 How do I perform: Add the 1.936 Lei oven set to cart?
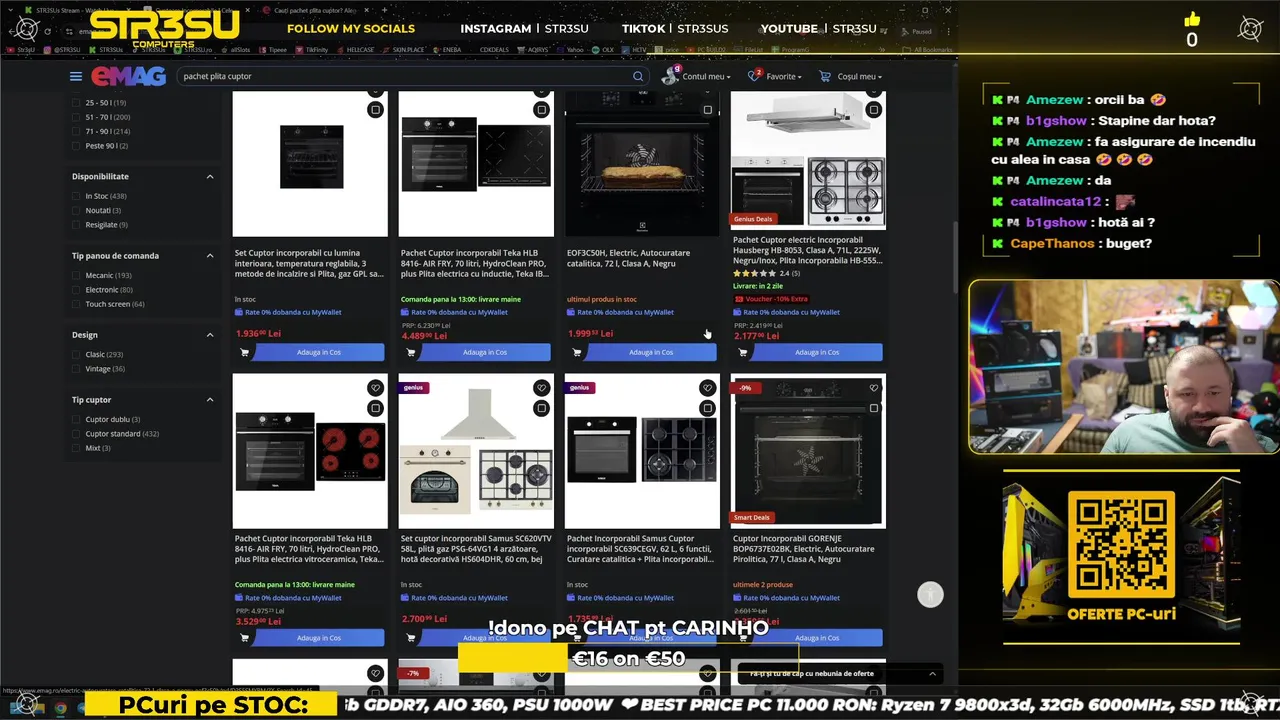point(309,352)
